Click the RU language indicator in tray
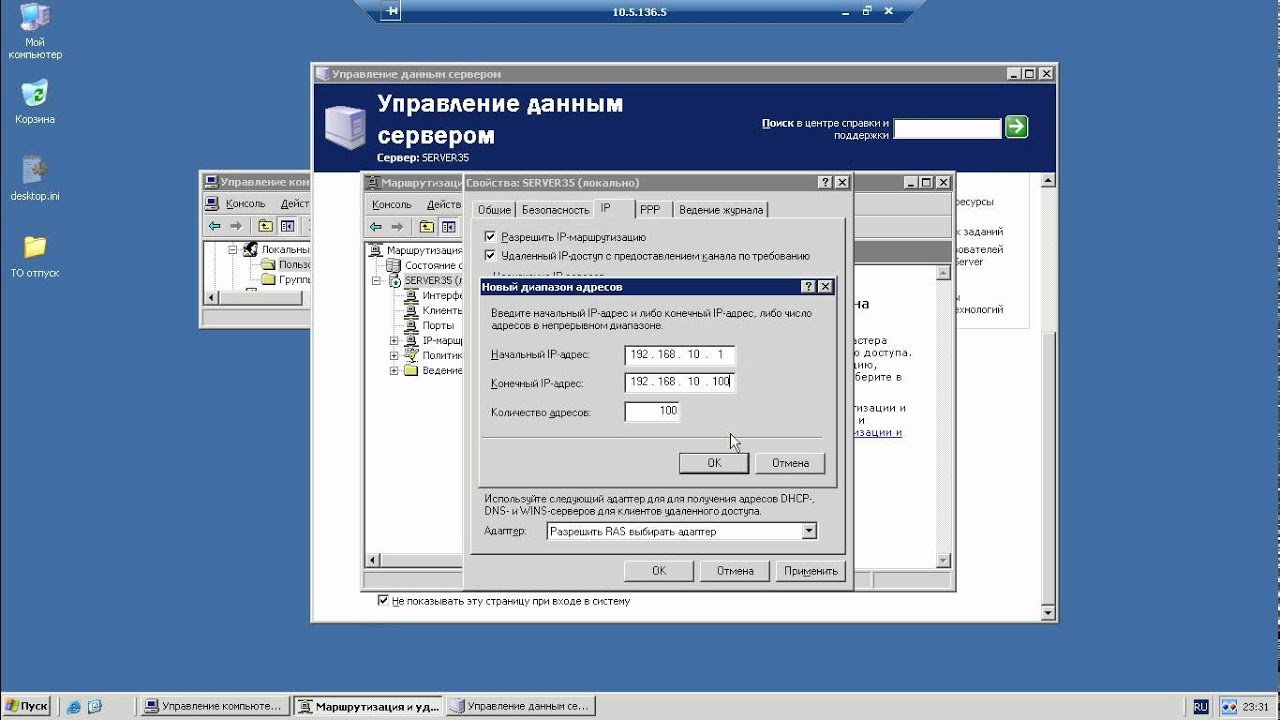Screen dimensions: 1280x720 1200,706
